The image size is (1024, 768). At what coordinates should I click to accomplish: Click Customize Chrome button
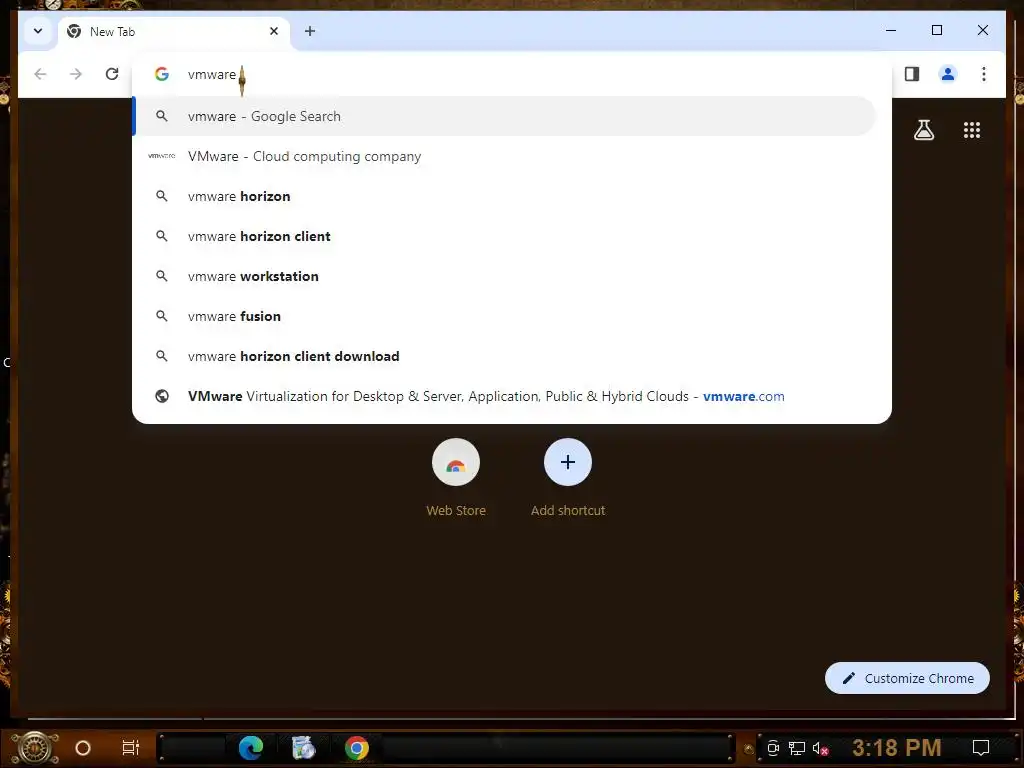(907, 678)
